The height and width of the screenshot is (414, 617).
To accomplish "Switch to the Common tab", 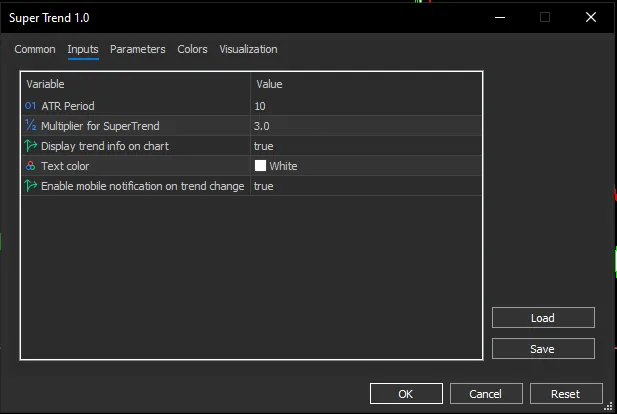I will (35, 49).
